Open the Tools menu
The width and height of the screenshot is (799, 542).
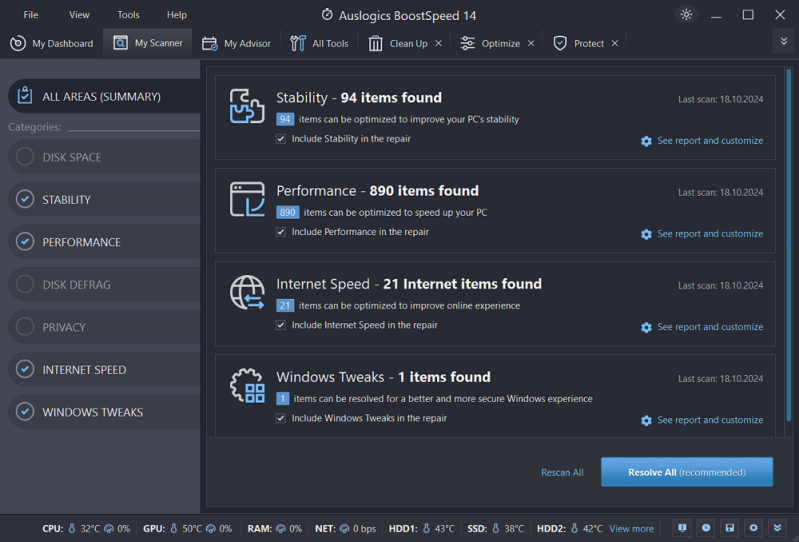point(128,15)
